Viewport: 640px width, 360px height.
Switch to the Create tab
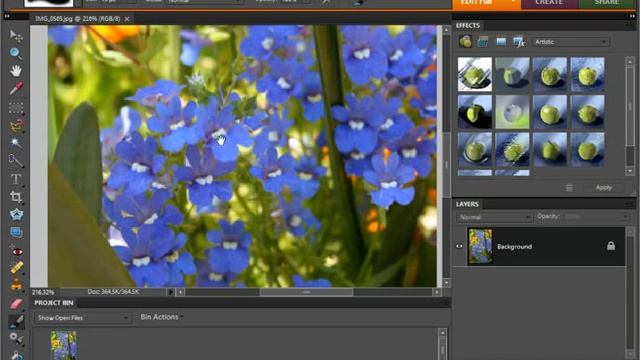pos(549,3)
